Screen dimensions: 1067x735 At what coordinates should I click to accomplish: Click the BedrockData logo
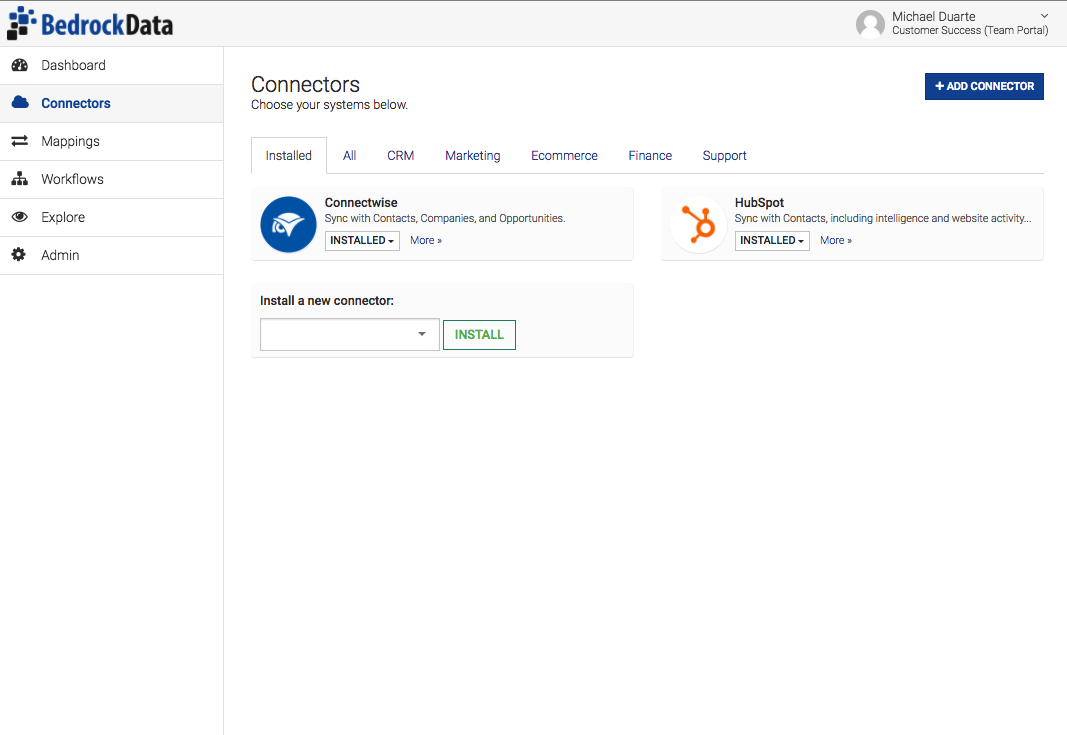[90, 22]
